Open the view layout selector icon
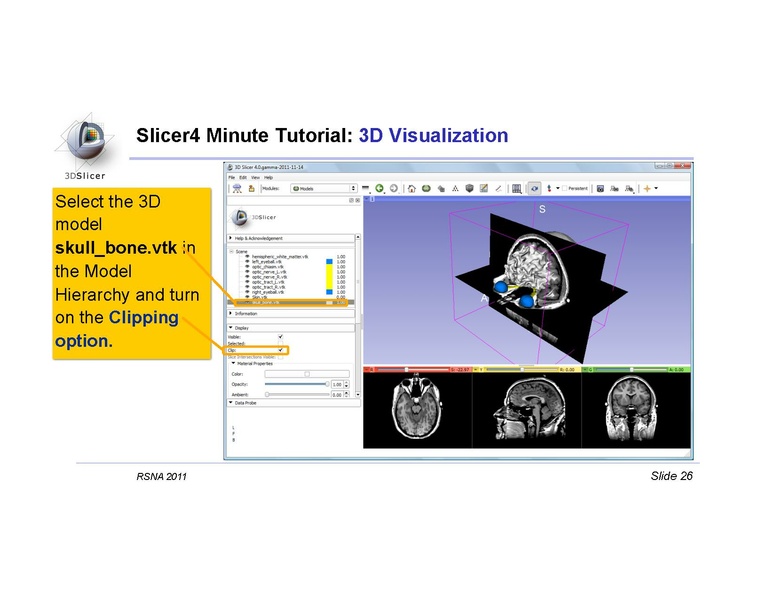776x600 pixels. click(x=517, y=189)
